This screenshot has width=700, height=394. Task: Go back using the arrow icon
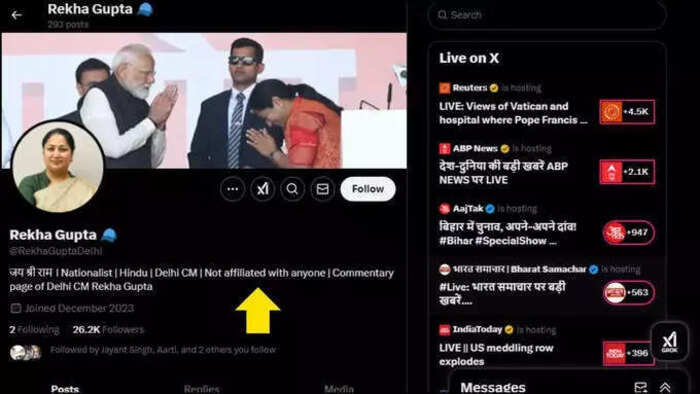tap(17, 15)
